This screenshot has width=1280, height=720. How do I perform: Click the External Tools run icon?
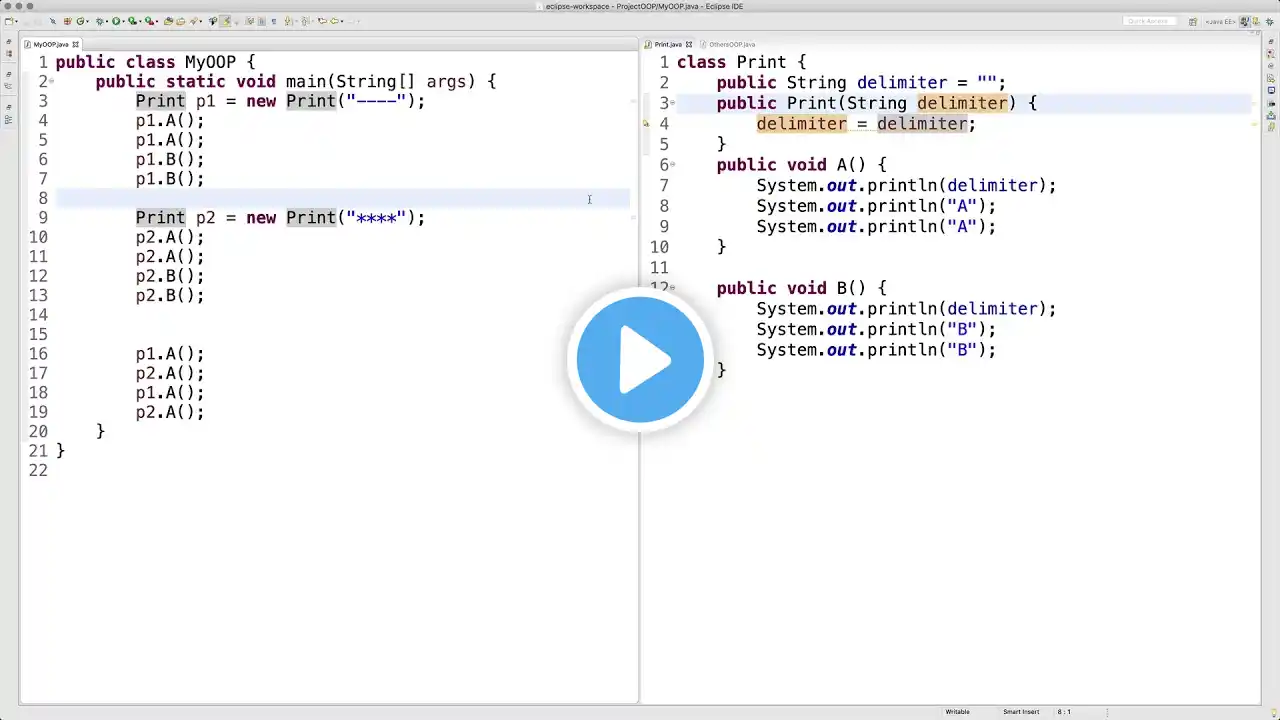point(150,21)
